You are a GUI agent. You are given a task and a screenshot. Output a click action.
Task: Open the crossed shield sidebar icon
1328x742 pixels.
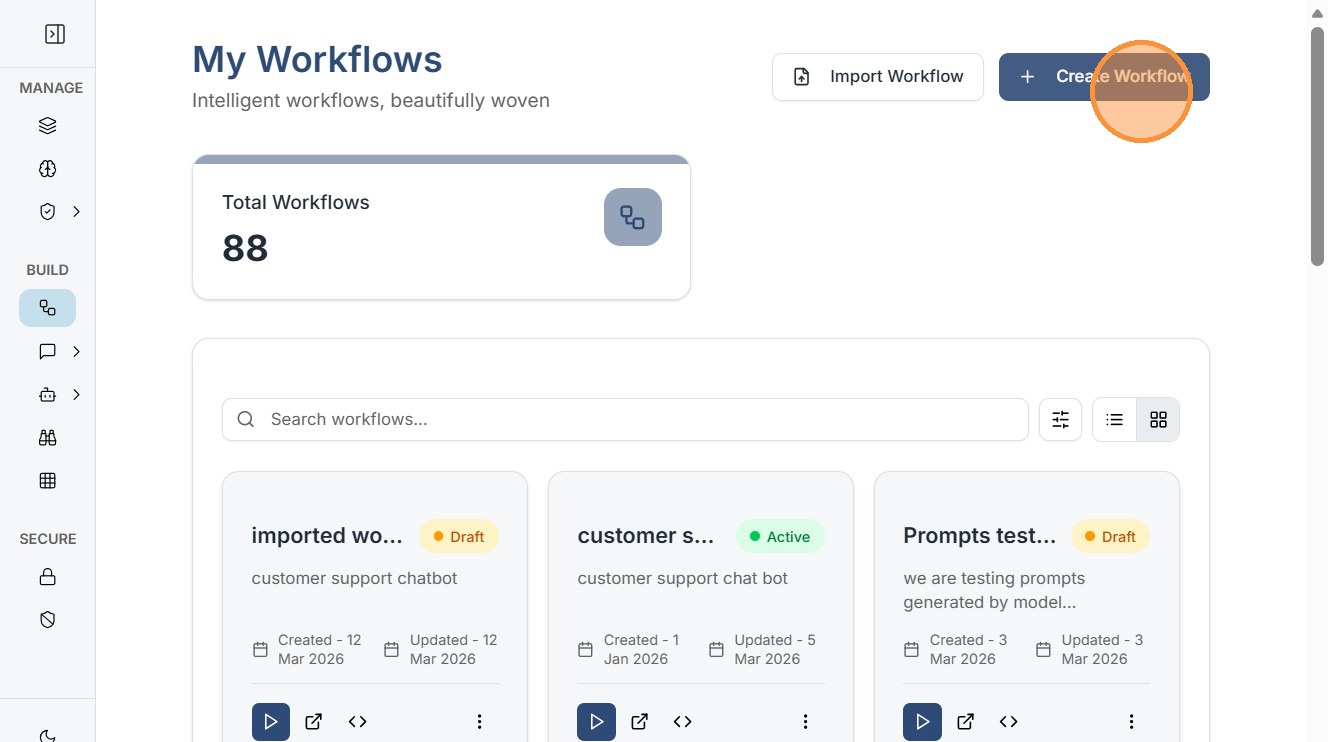click(47, 620)
